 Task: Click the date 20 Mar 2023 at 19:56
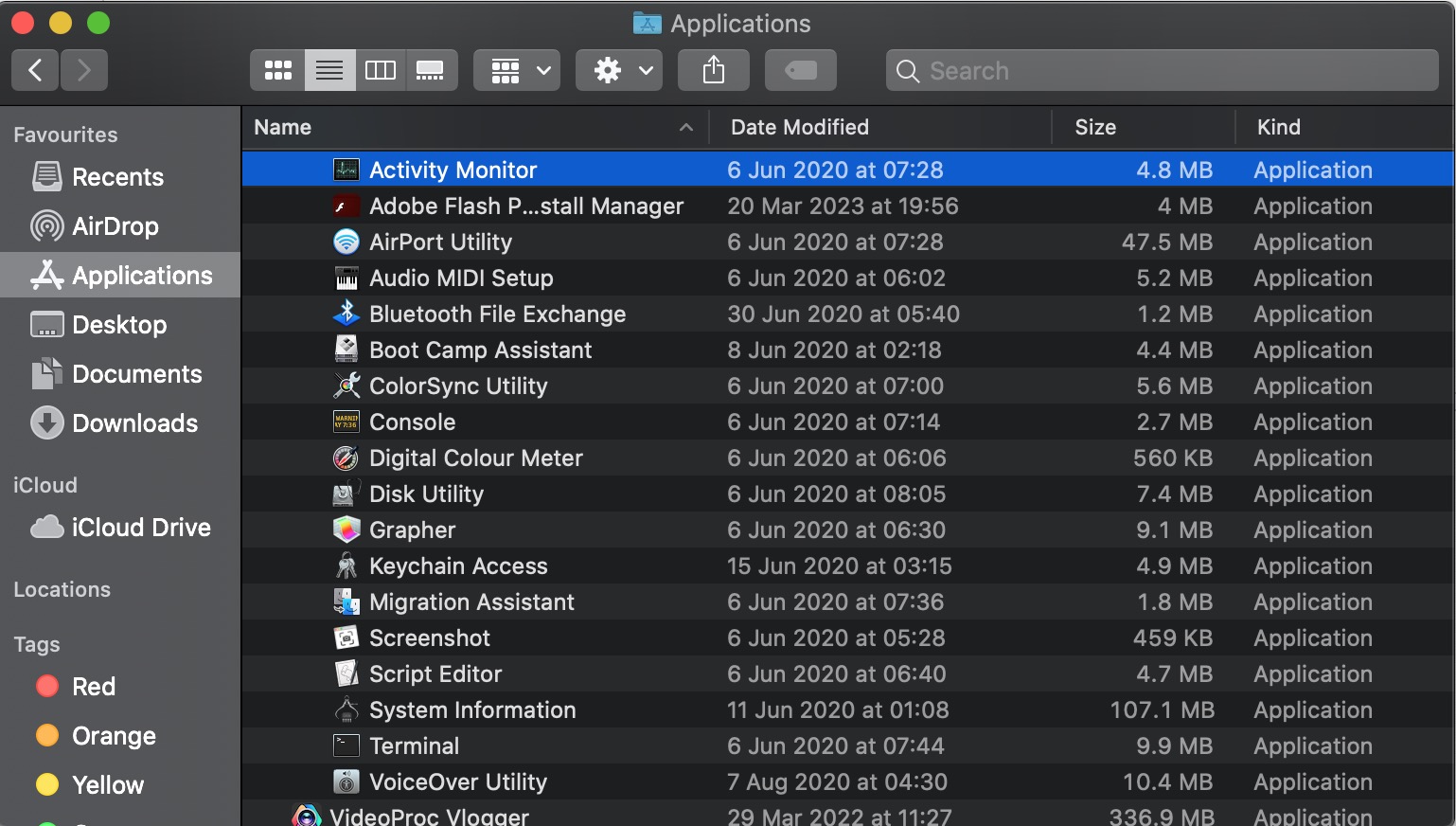coord(843,206)
